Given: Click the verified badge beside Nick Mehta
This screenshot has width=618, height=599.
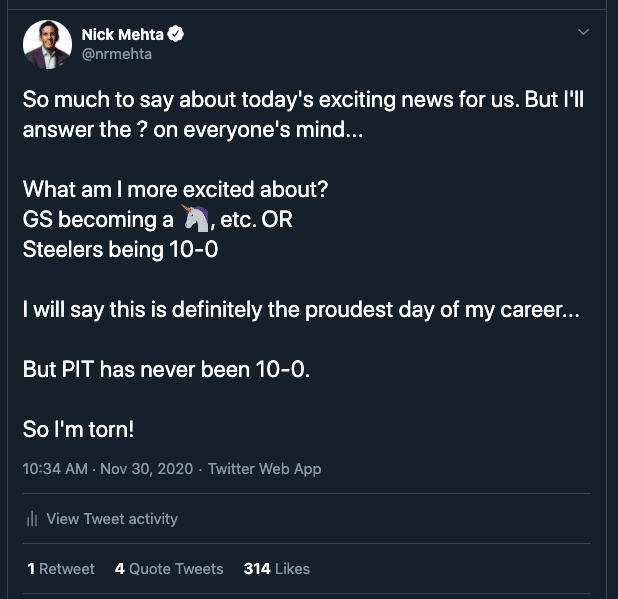Looking at the screenshot, I should tap(176, 35).
